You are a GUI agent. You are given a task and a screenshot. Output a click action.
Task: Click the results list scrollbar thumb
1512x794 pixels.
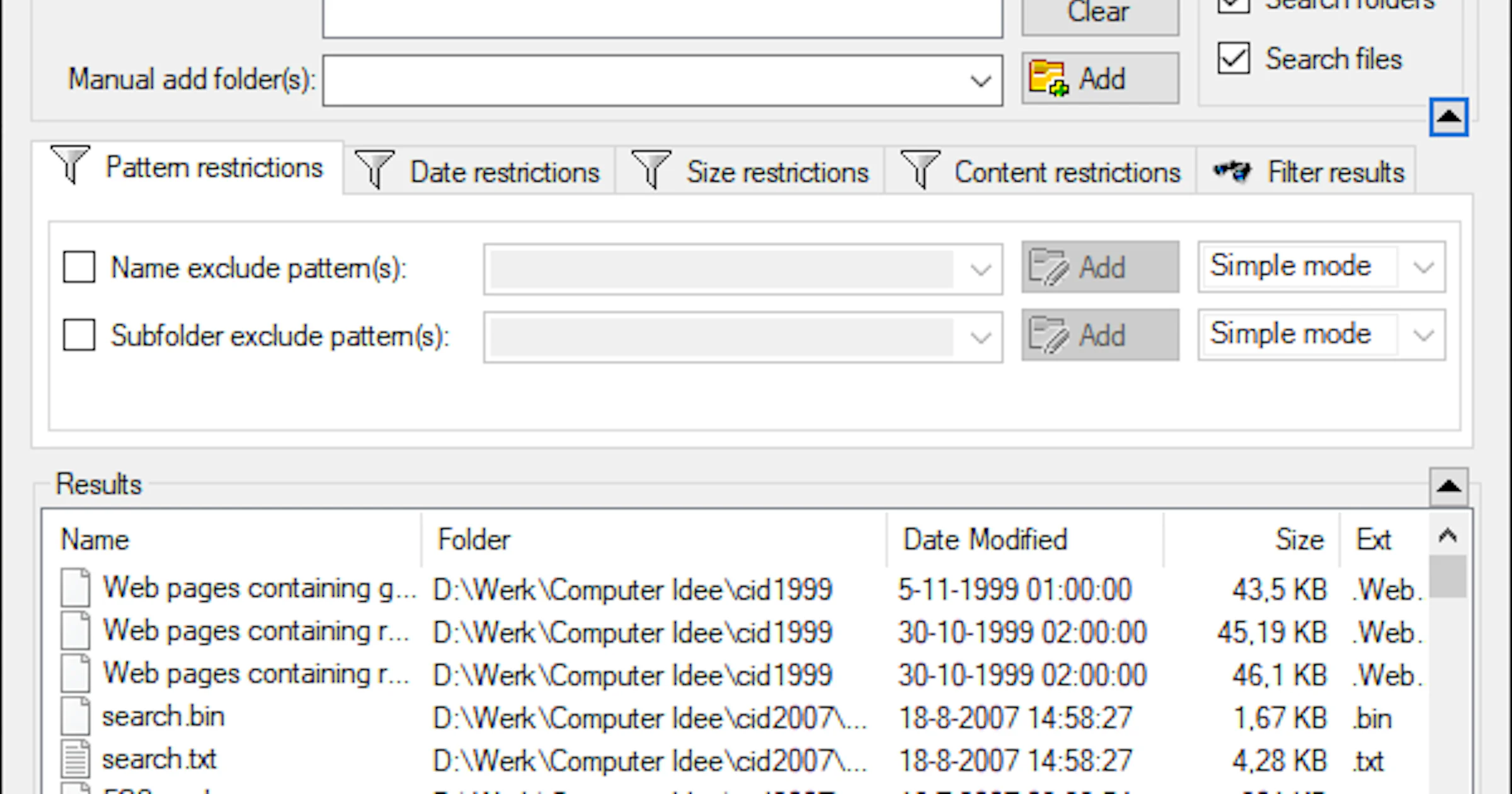pos(1448,576)
